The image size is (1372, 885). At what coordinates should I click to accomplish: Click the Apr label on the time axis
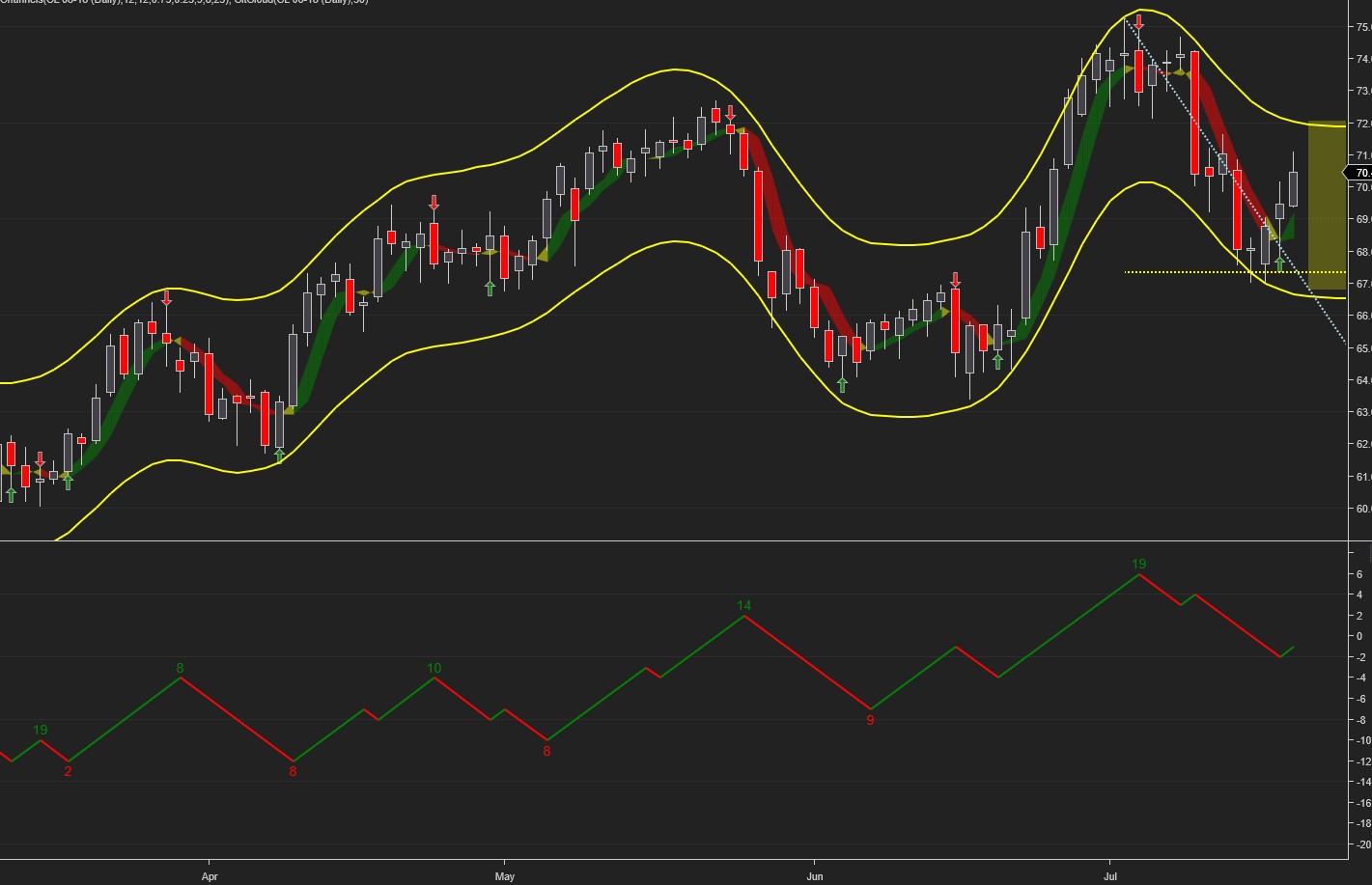tap(210, 876)
